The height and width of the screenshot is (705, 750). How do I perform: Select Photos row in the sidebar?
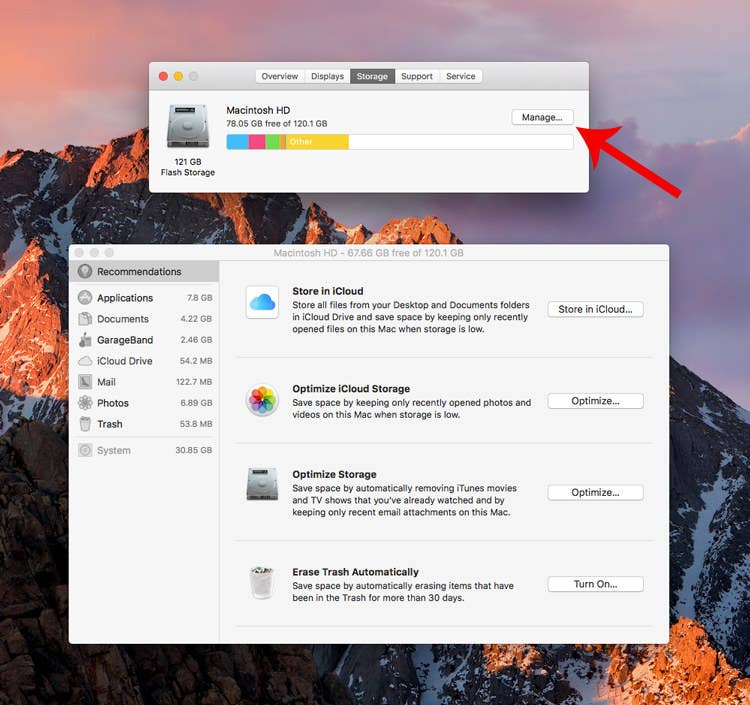144,403
